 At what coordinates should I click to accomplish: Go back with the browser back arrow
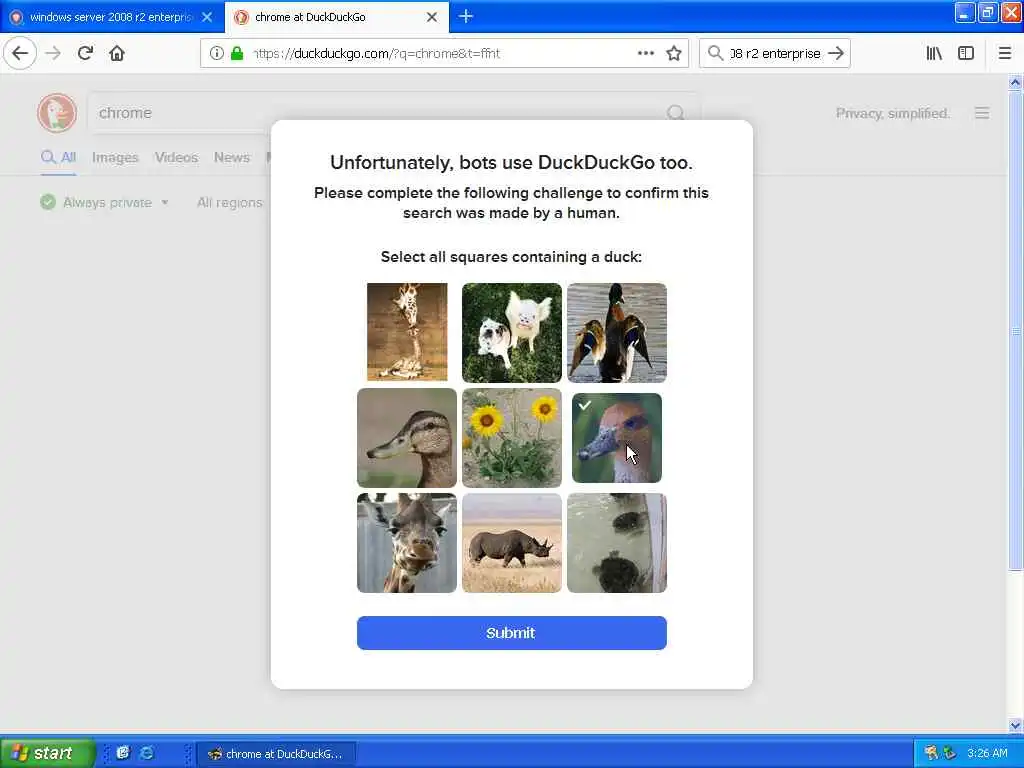click(20, 53)
